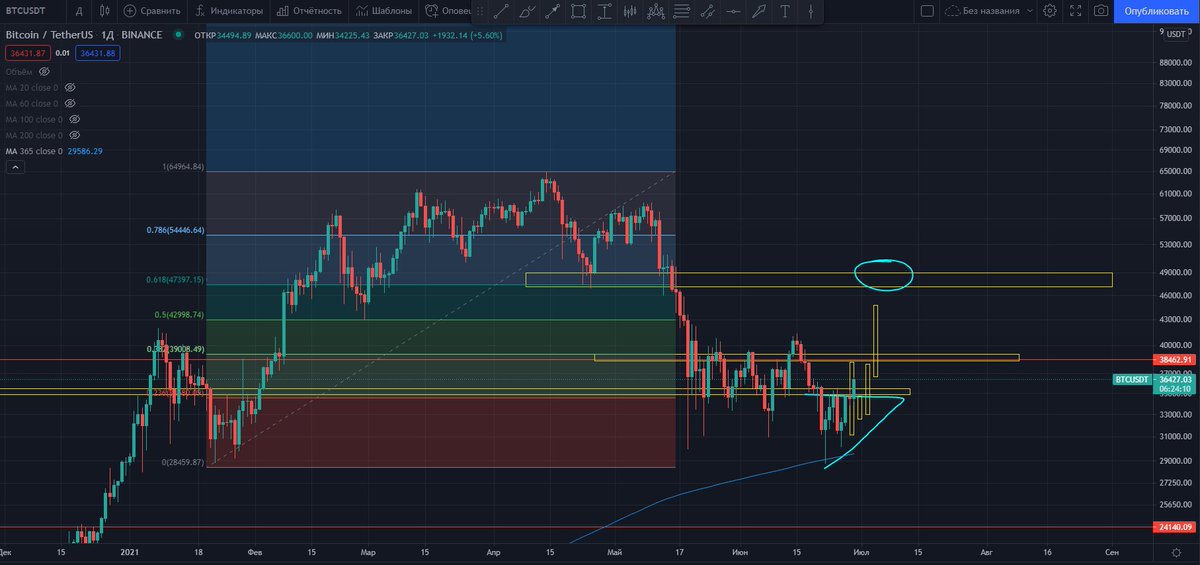1200x565 pixels.
Task: Select the highlighter pen tool
Action: 759,12
